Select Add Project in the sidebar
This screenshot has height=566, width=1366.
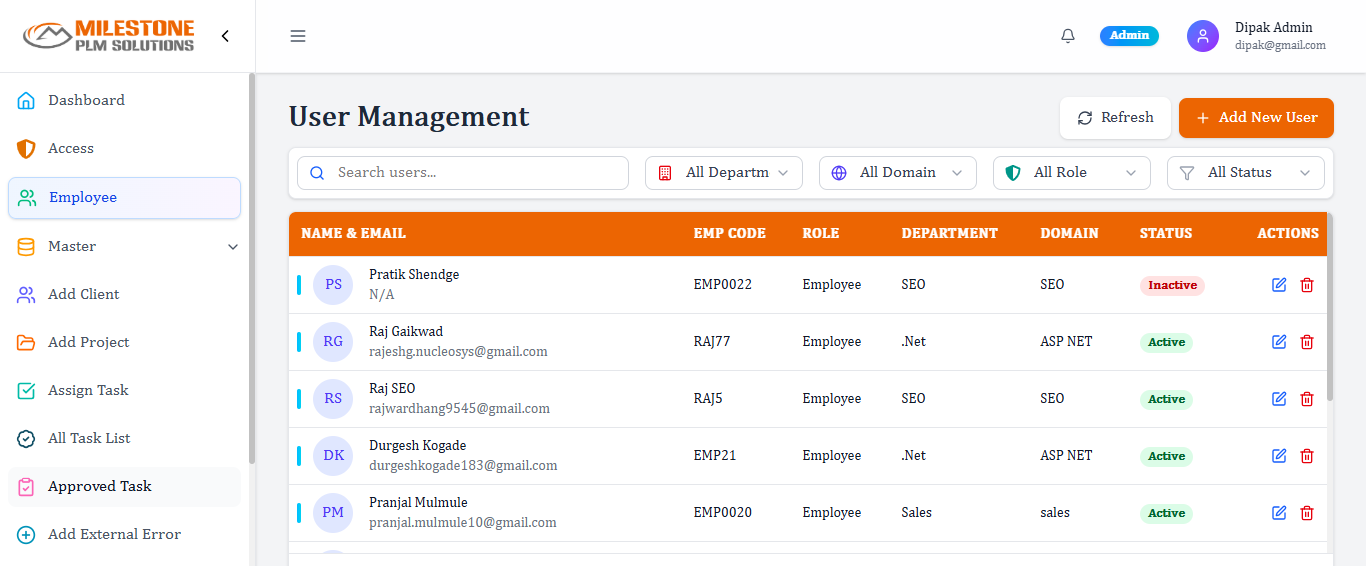click(x=88, y=342)
